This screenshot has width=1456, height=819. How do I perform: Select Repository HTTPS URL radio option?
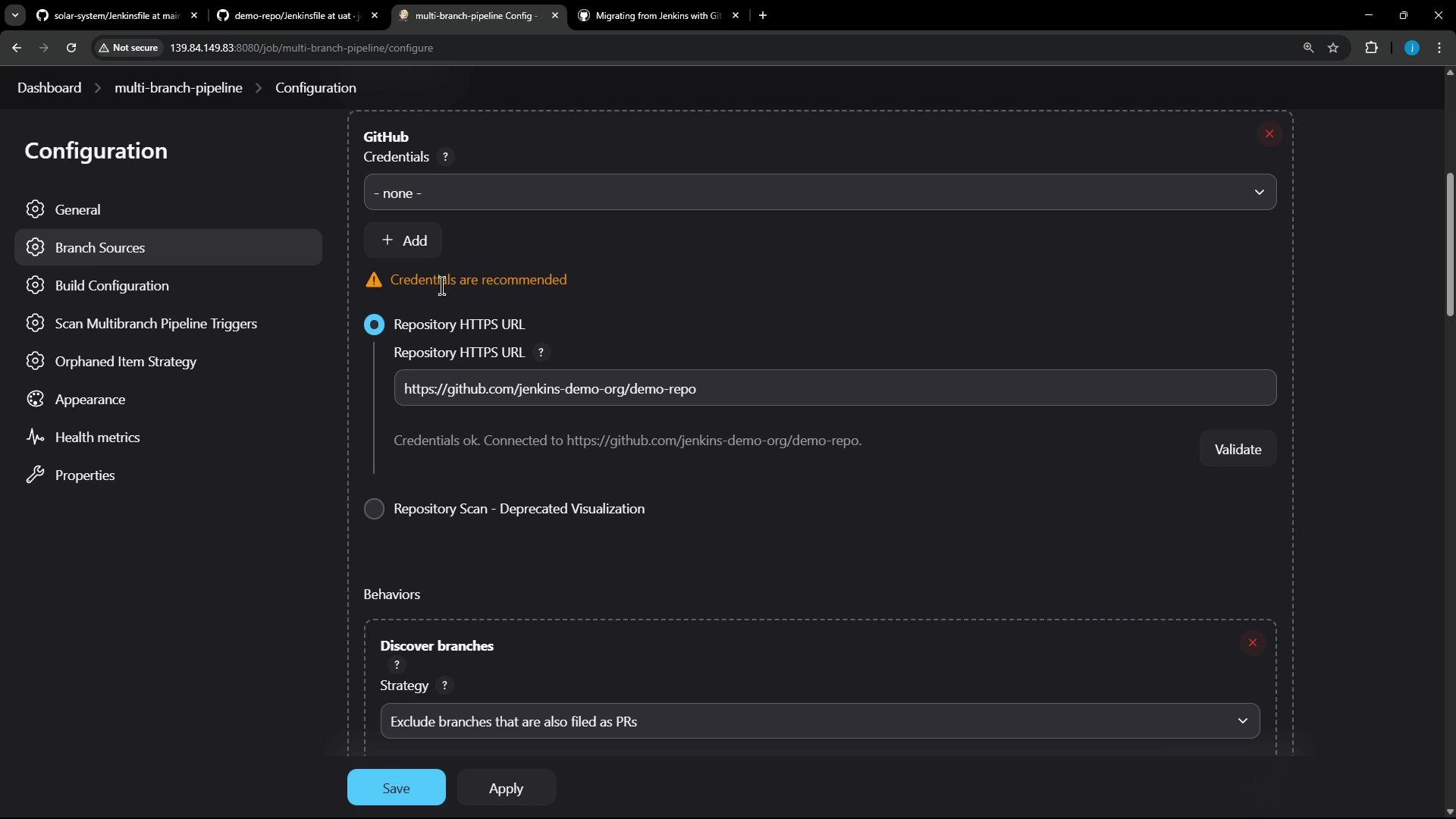coord(374,325)
